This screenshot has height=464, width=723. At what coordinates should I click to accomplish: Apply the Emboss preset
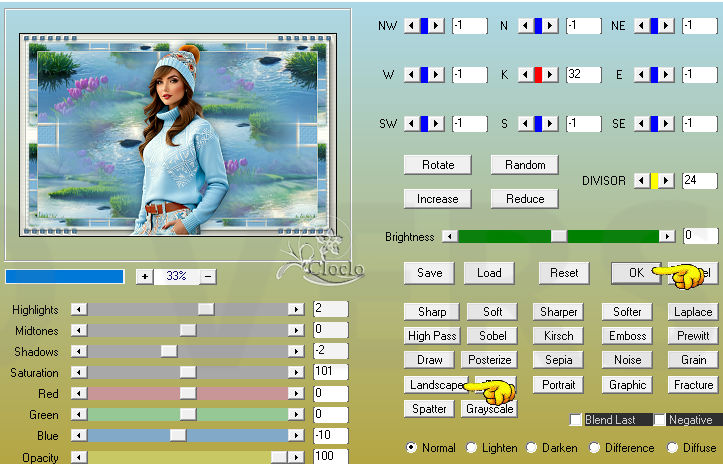coord(627,336)
